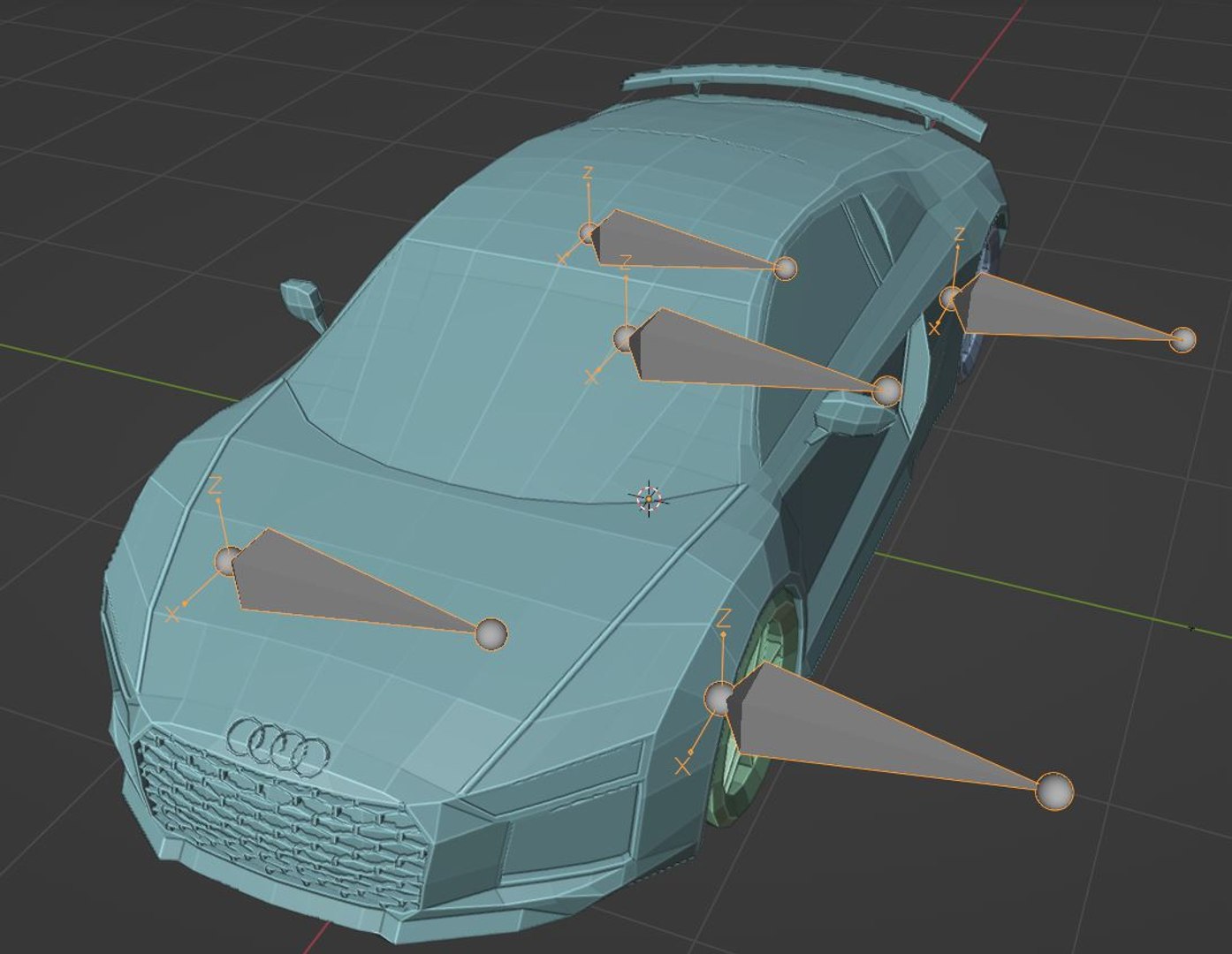Click the tail sphere of the rearmost roof bone

tap(785, 269)
